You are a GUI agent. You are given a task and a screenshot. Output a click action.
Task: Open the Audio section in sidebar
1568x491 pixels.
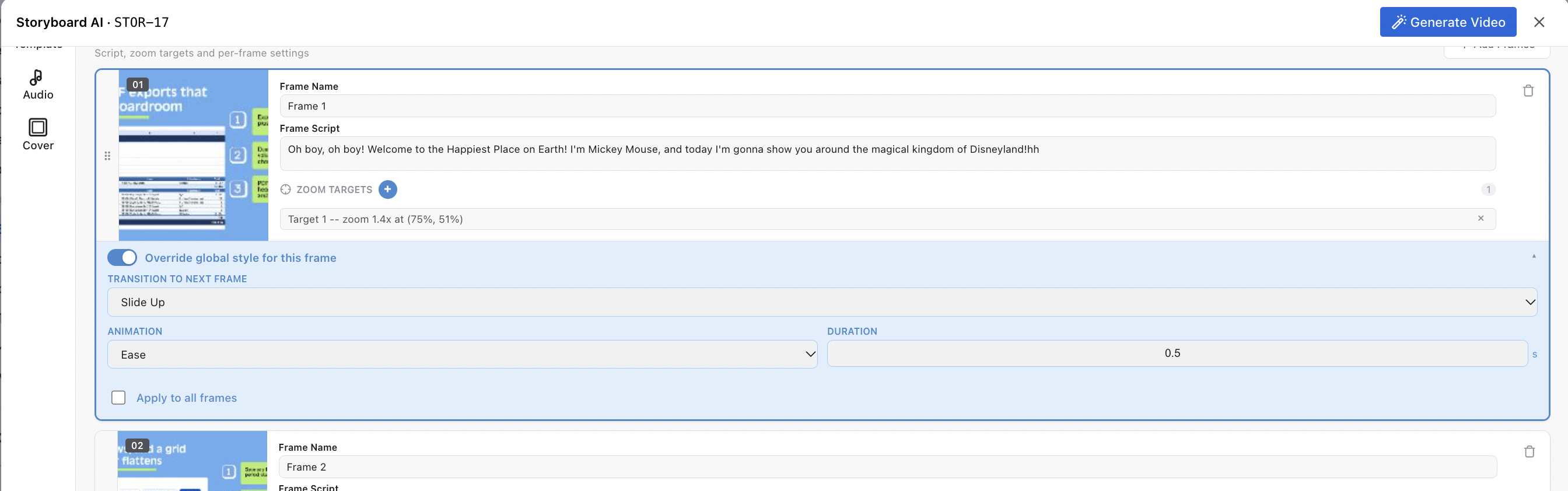point(38,85)
